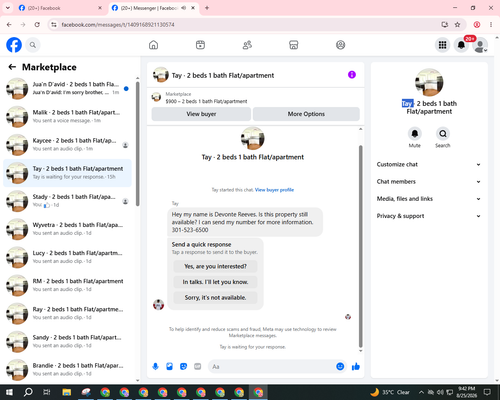Send quick reply 'Sorry, it's not available.'
The width and height of the screenshot is (500, 400).
[215, 297]
